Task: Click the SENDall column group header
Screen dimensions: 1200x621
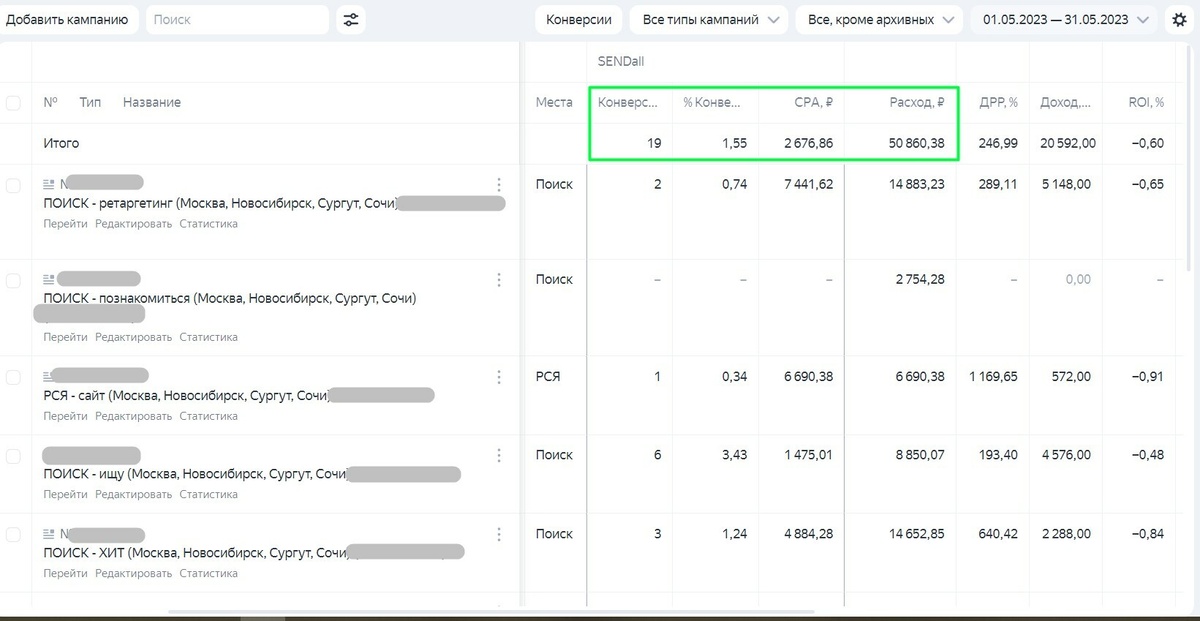Action: click(x=620, y=61)
